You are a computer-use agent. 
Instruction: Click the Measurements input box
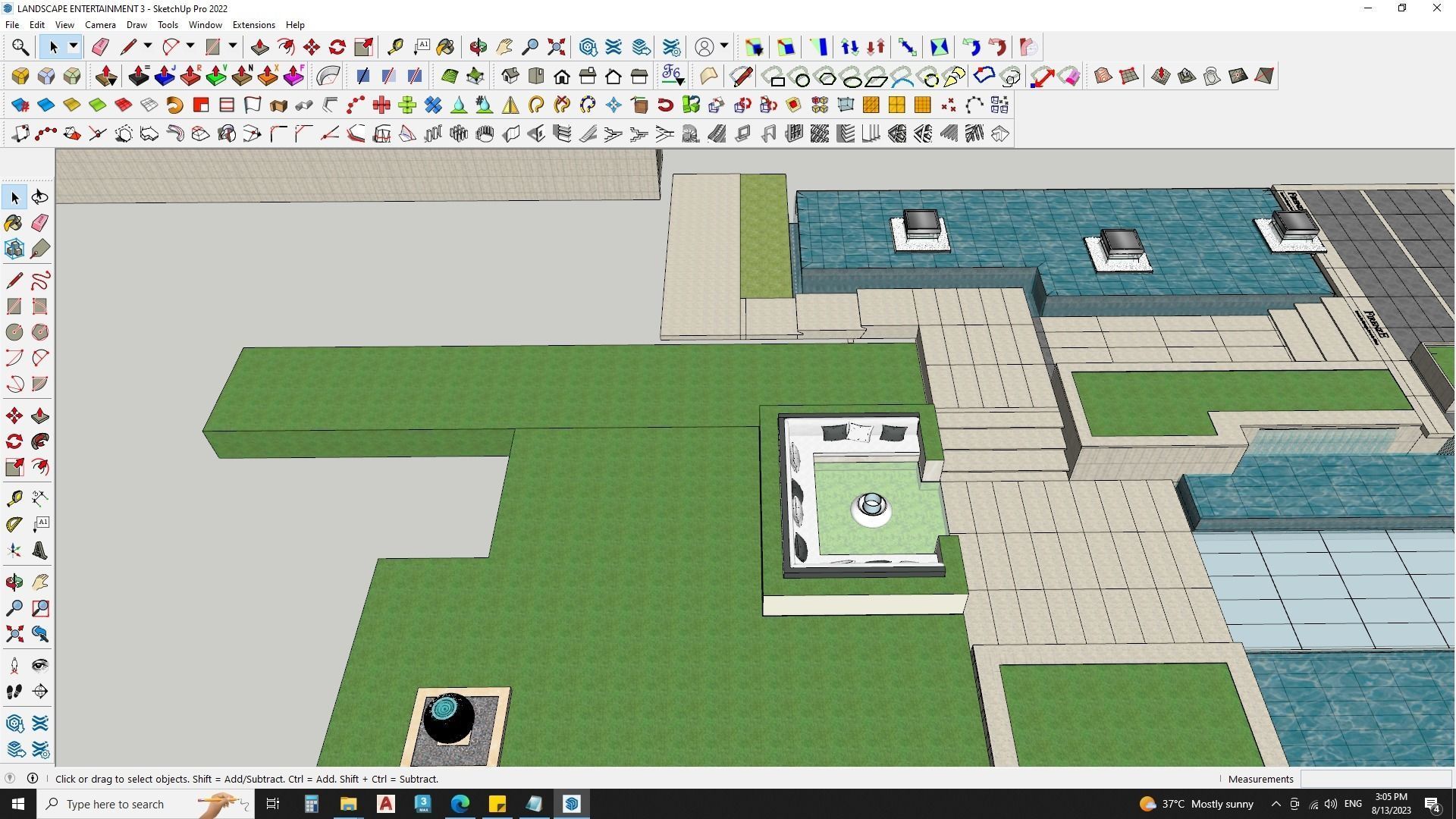pos(1375,779)
